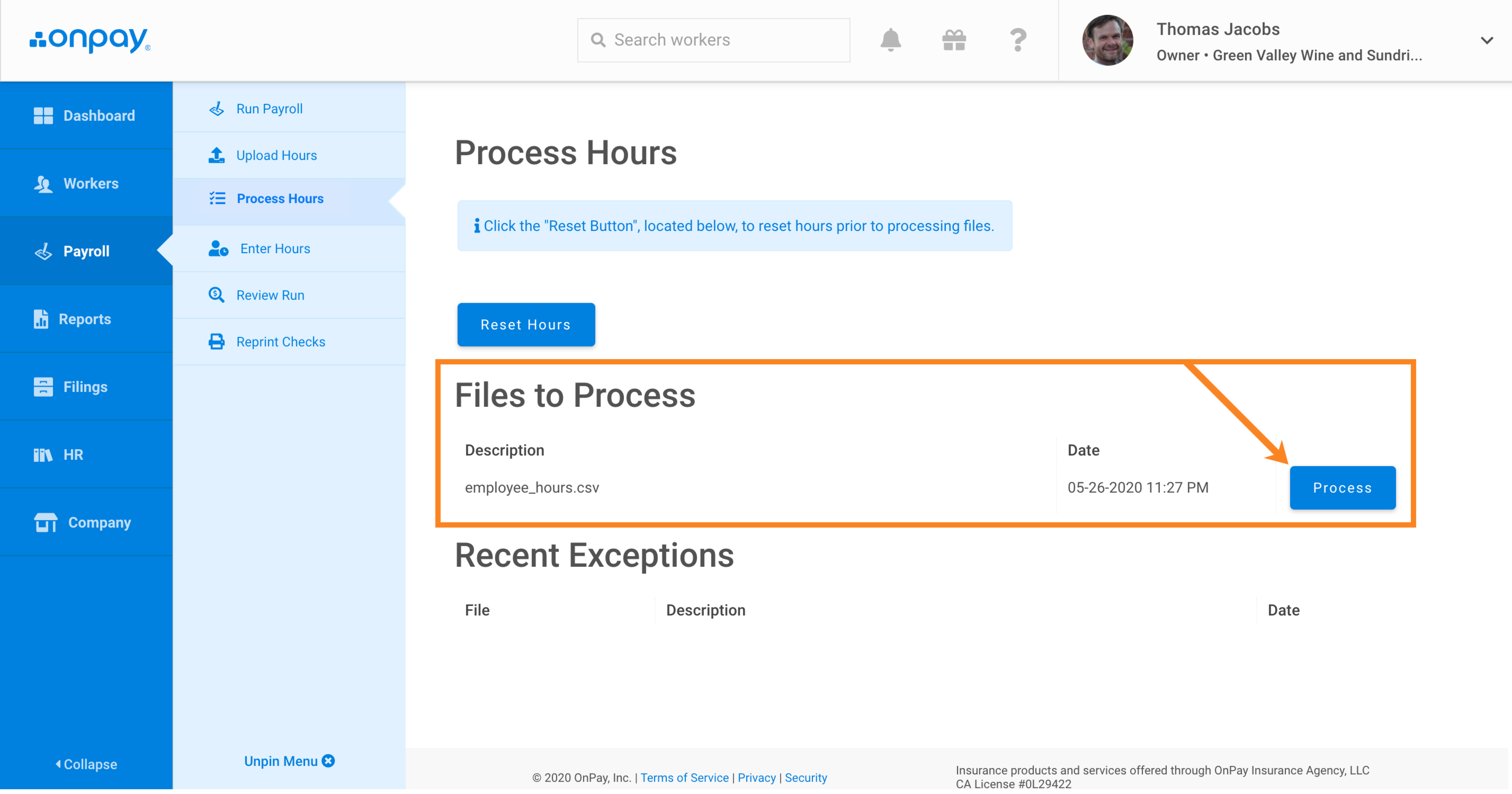Viewport: 1512px width, 794px height.
Task: Click the employee_hours.csv file name
Action: click(532, 487)
